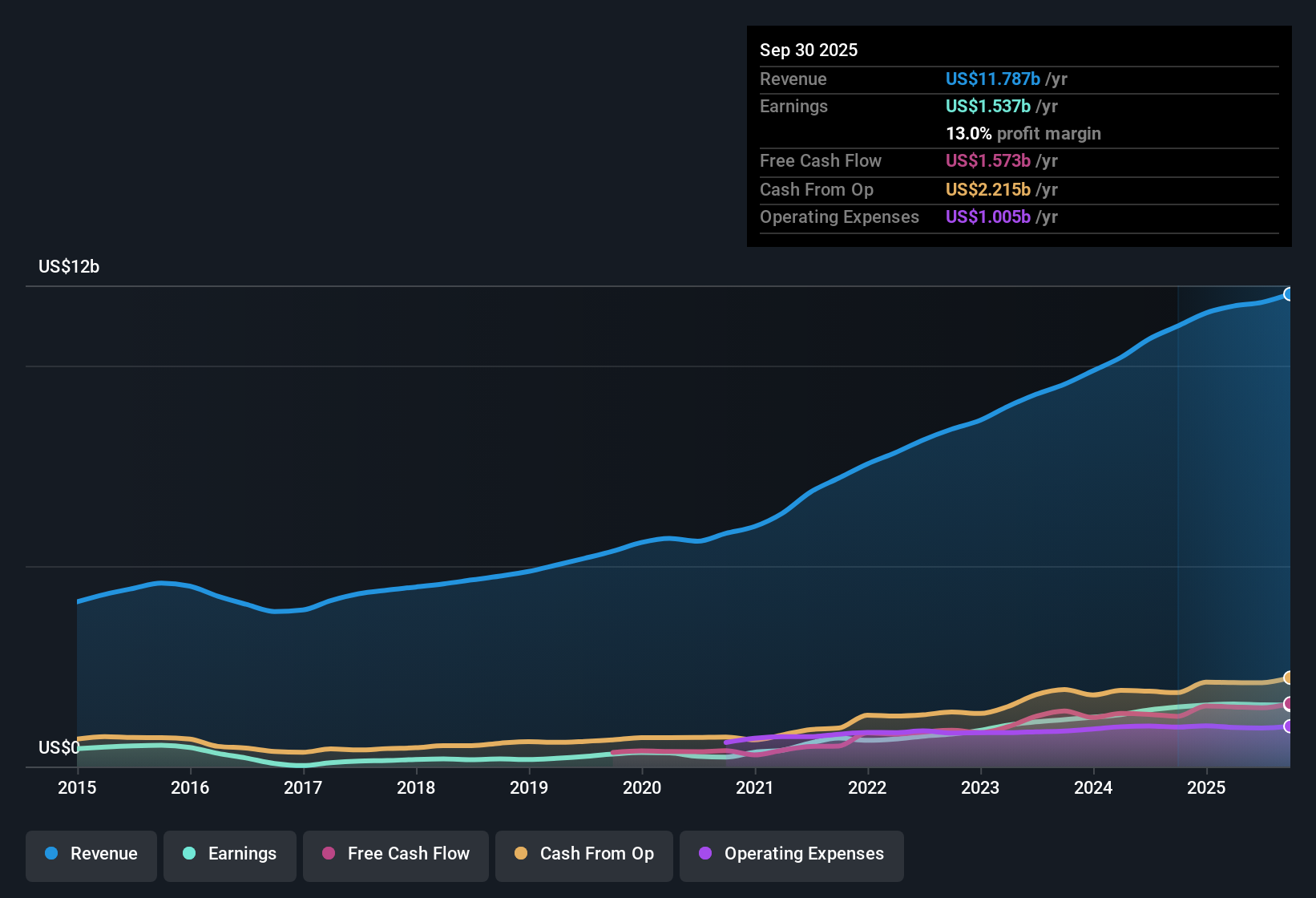Click the purple Operating Expenses legend dot

point(704,854)
